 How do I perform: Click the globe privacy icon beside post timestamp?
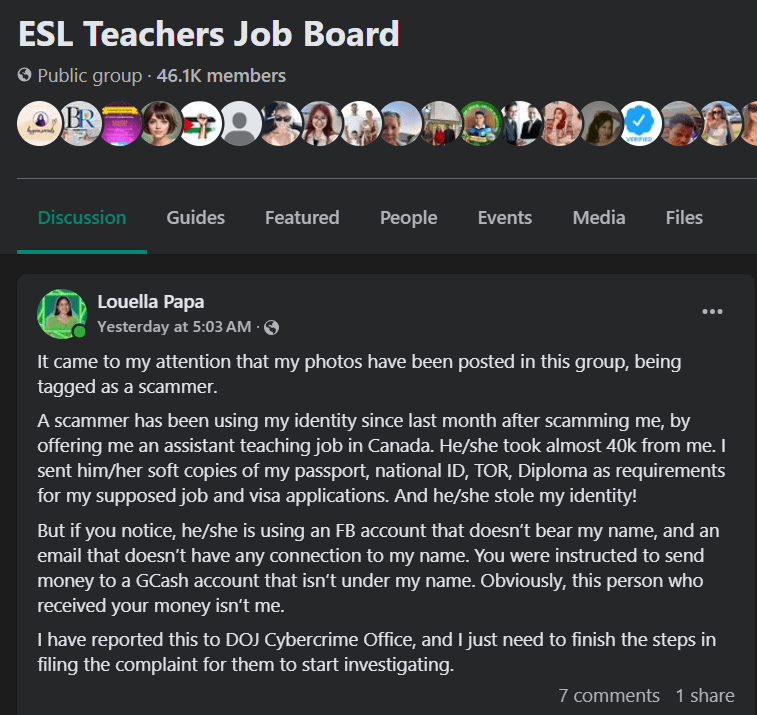(272, 327)
